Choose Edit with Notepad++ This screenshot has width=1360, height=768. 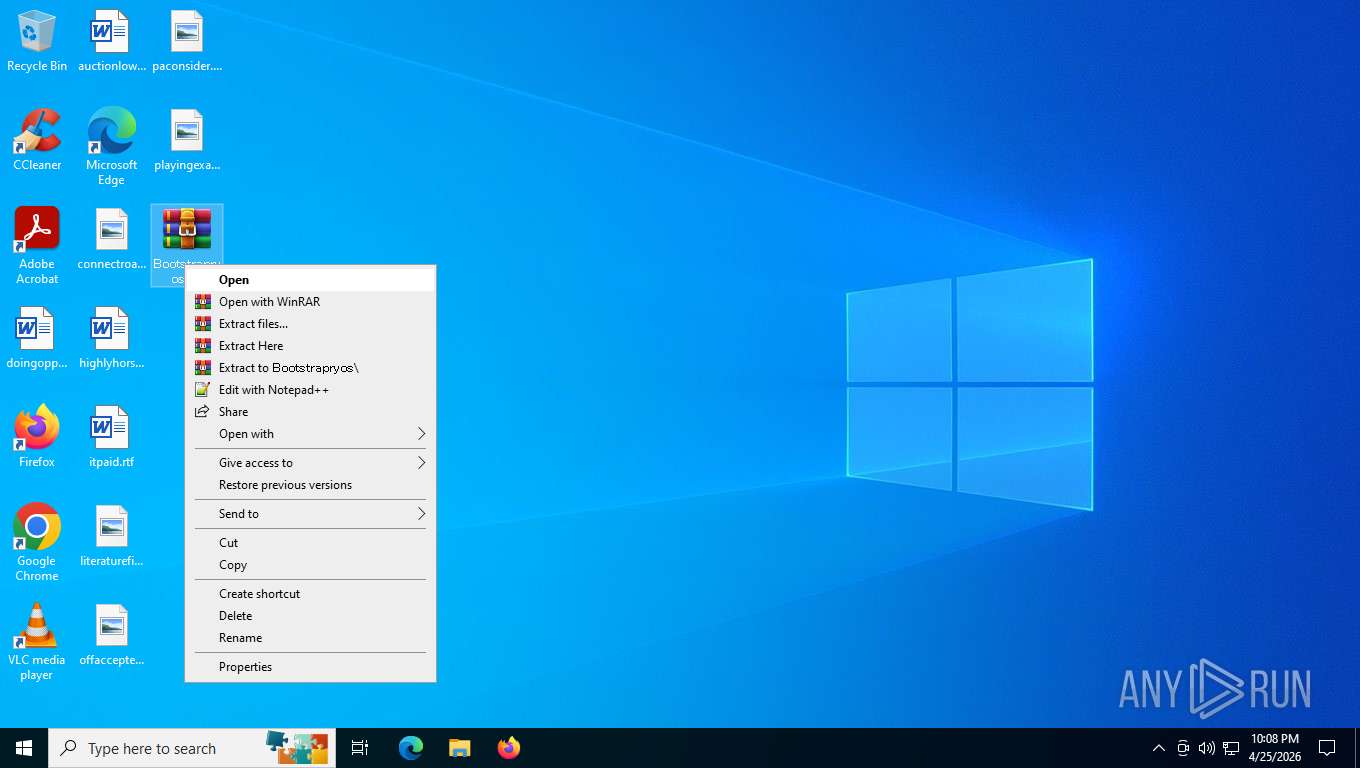(x=310, y=390)
